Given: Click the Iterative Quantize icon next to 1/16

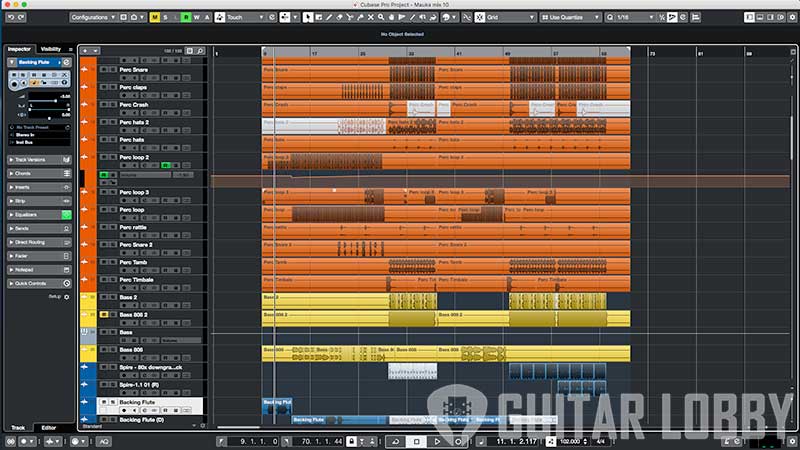Looking at the screenshot, I should click(662, 17).
